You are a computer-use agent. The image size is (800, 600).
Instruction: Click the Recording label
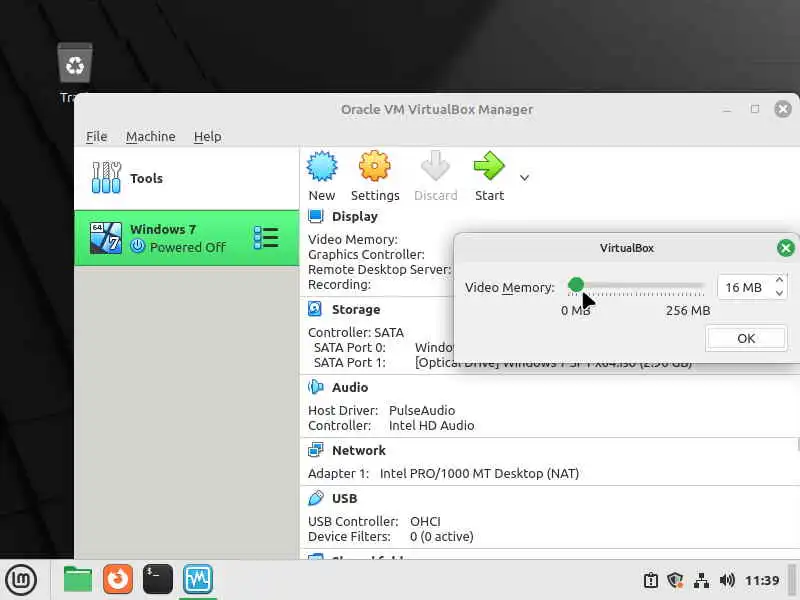coord(339,284)
